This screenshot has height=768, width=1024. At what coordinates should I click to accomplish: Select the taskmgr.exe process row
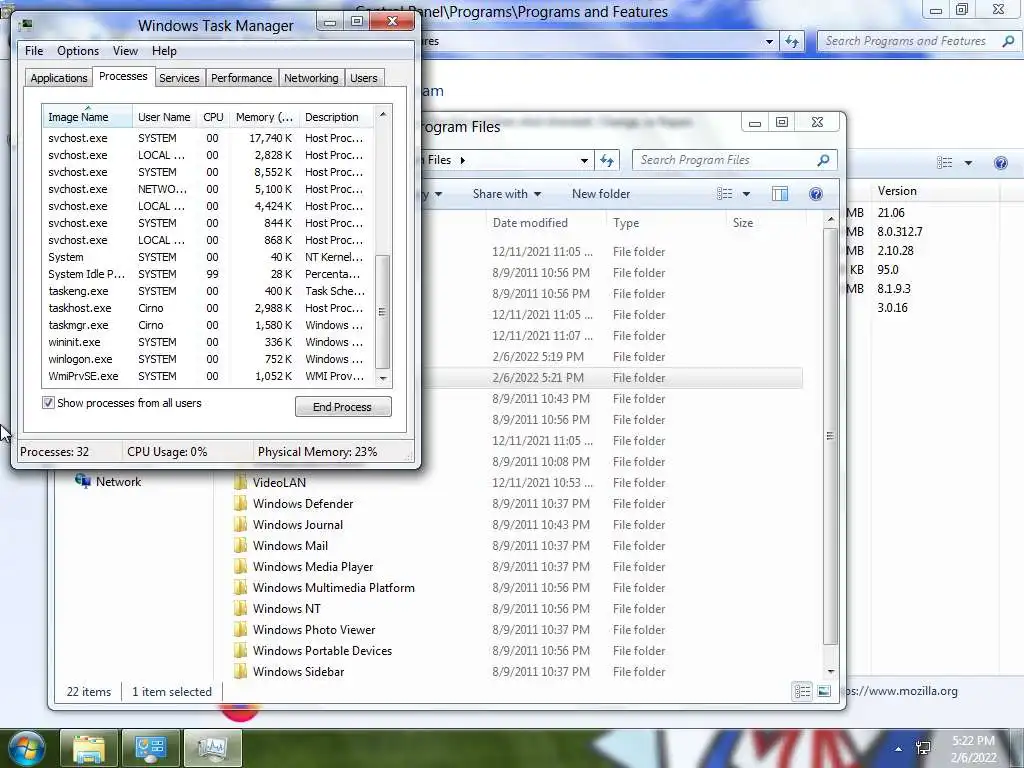(208, 325)
